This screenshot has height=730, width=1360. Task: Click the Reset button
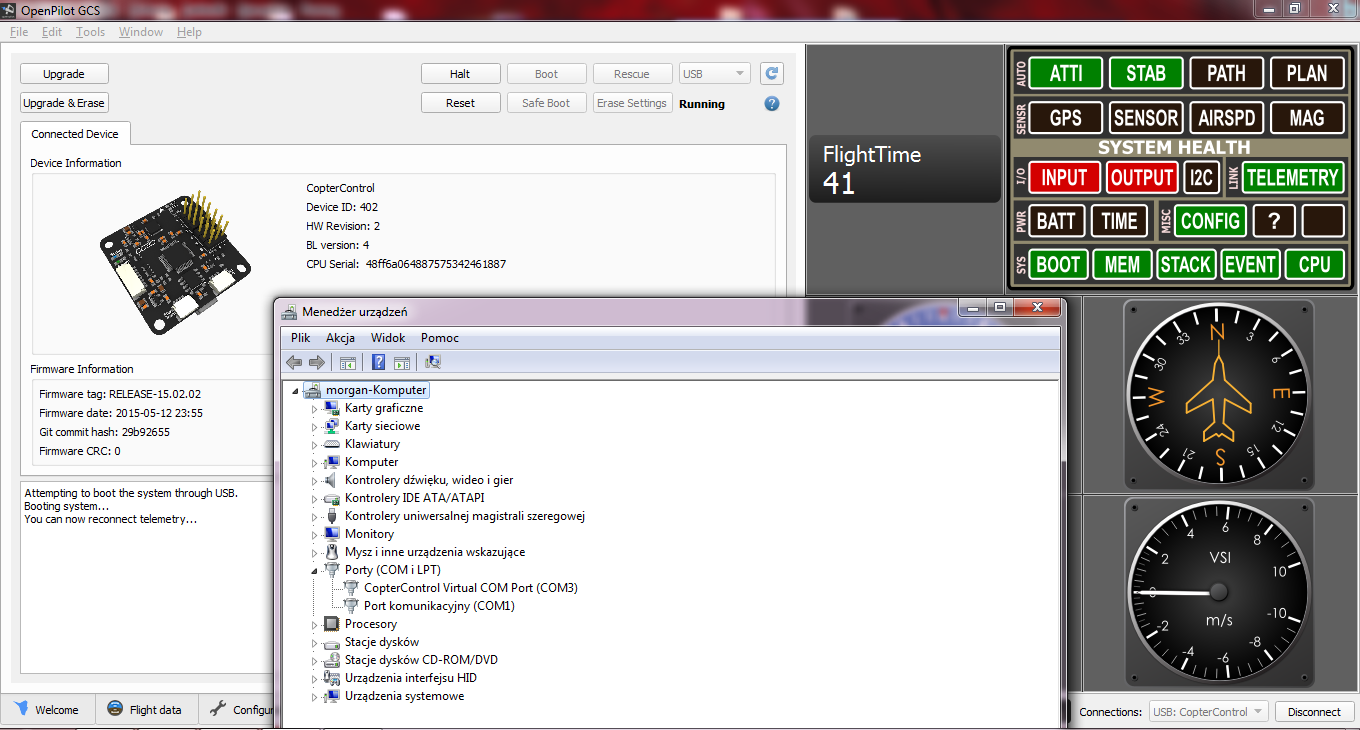coord(460,103)
